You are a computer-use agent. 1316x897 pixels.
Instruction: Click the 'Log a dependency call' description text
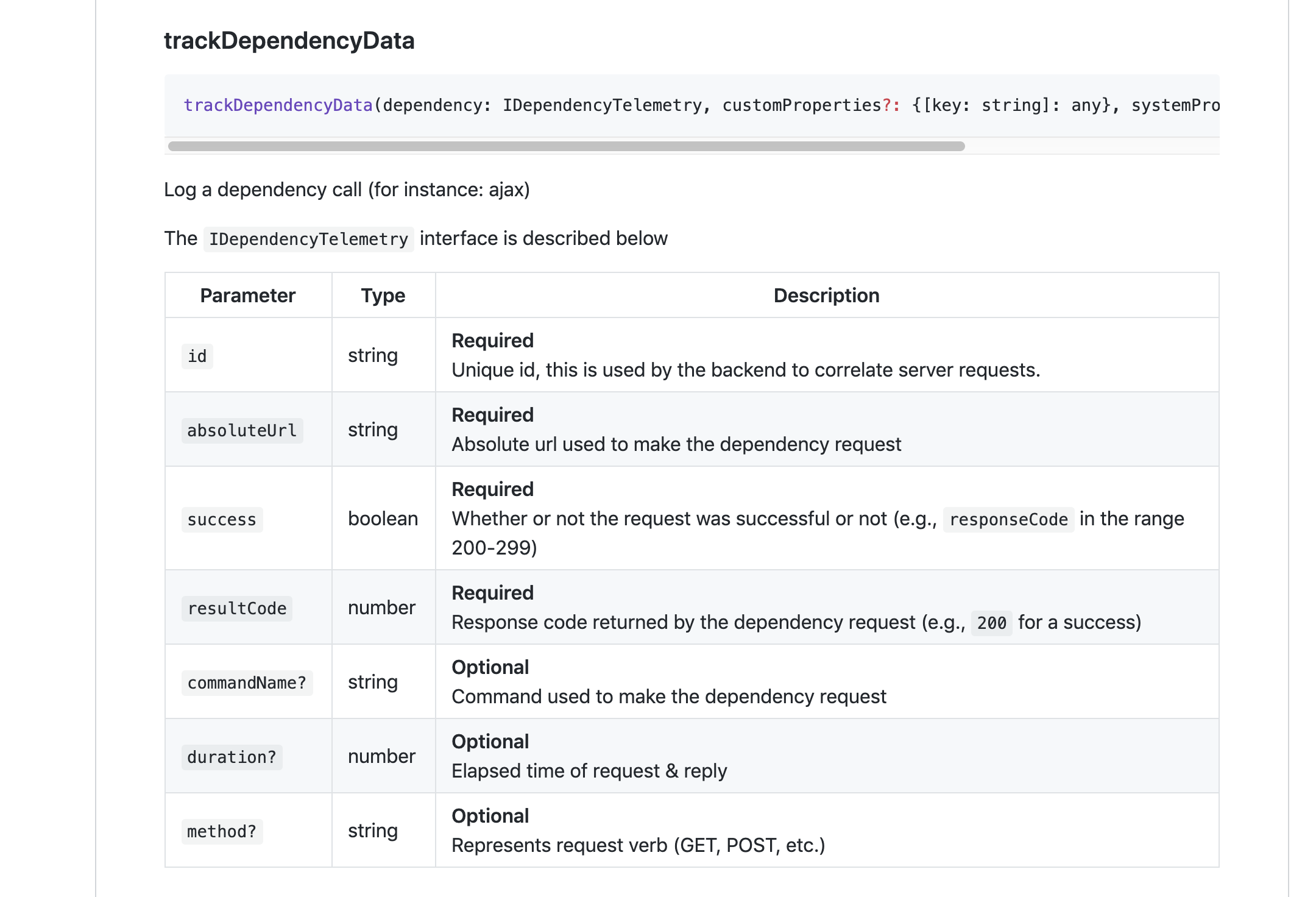tap(347, 190)
